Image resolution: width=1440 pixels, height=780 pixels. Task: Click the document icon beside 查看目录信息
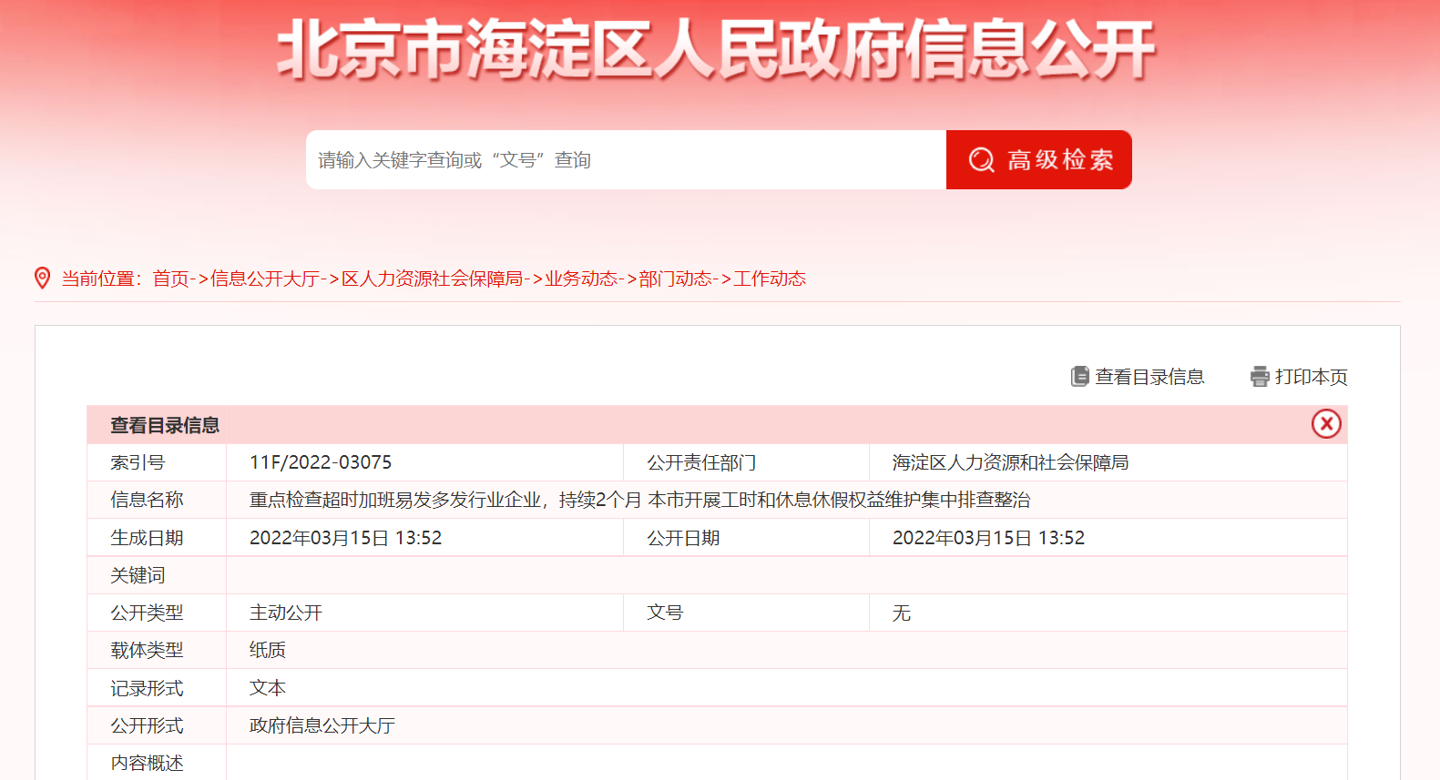pyautogui.click(x=1079, y=376)
